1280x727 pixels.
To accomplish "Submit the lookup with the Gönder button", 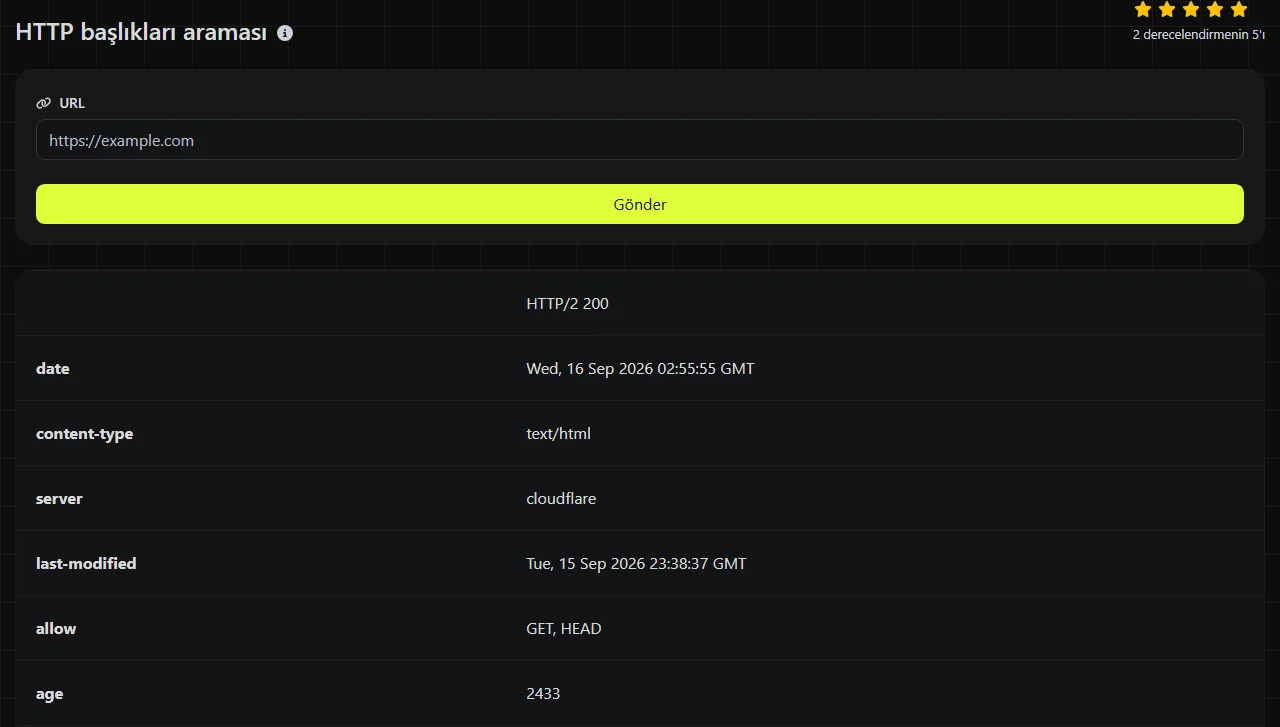I will coord(640,204).
